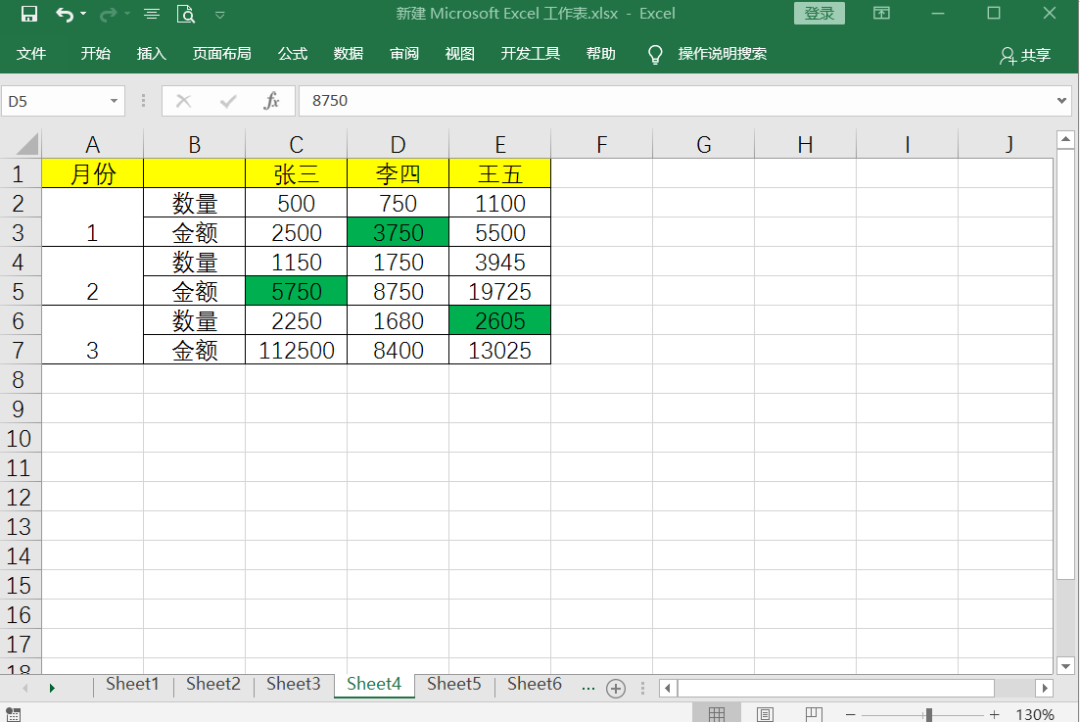Screen dimensions: 1080x722
Task: Select the 李四 header cell
Action: 398,174
